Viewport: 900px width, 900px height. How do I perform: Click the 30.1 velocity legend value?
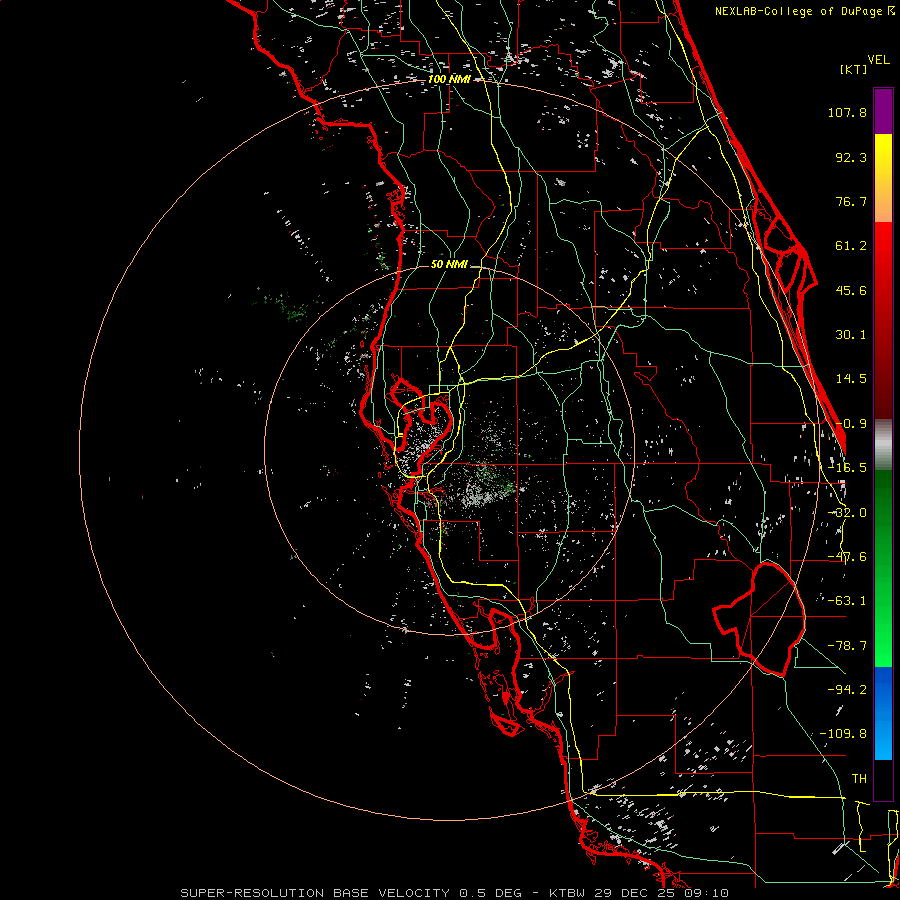(x=851, y=335)
